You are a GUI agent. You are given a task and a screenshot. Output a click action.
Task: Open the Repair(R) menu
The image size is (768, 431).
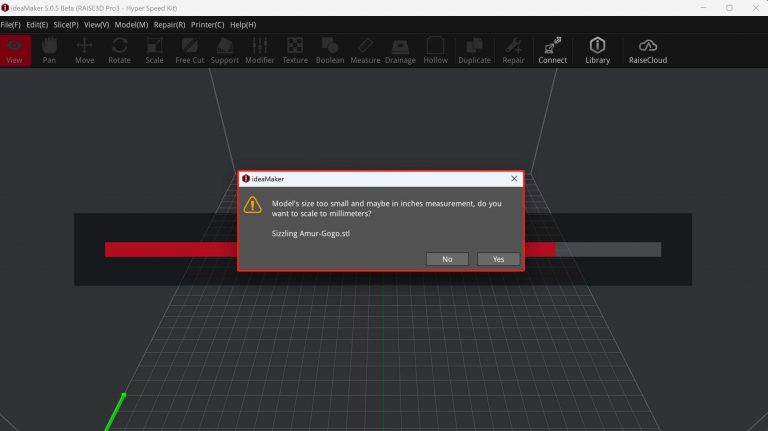[x=169, y=24]
